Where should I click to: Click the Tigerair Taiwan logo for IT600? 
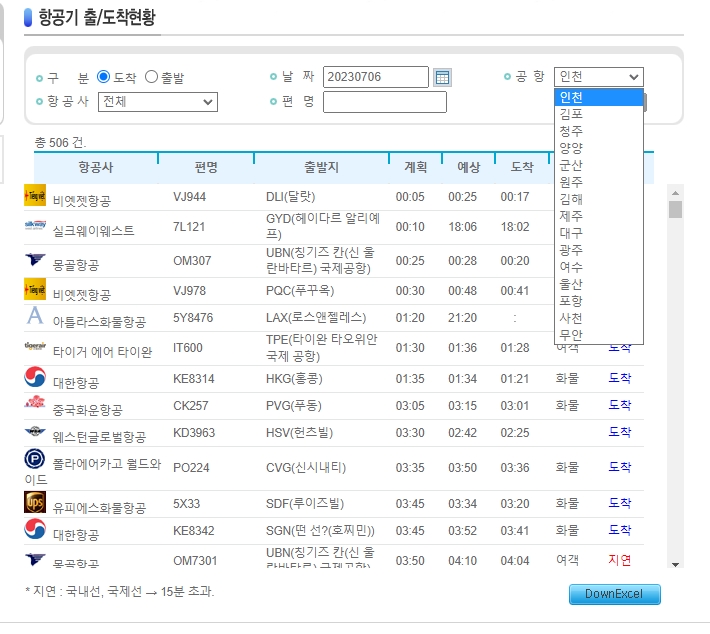[35, 346]
